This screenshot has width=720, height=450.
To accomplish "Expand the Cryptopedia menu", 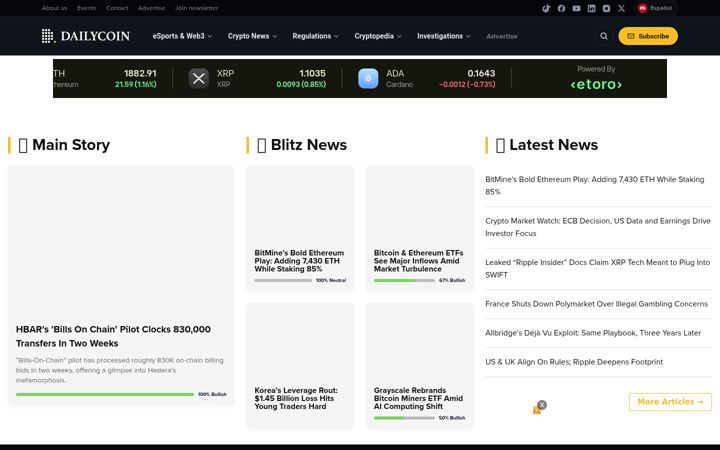I will [x=378, y=36].
